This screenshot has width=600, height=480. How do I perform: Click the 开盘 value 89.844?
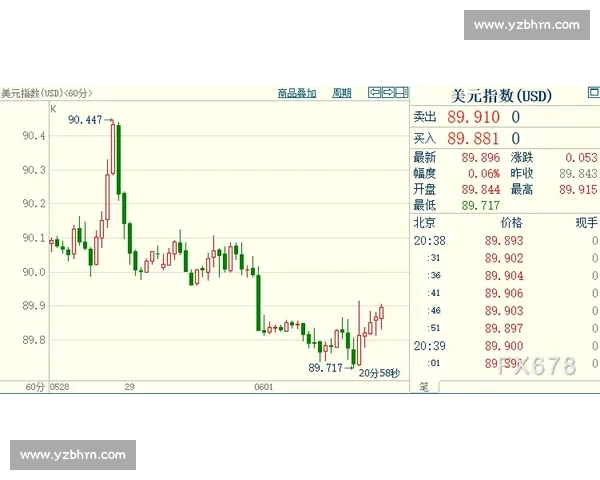(x=481, y=189)
